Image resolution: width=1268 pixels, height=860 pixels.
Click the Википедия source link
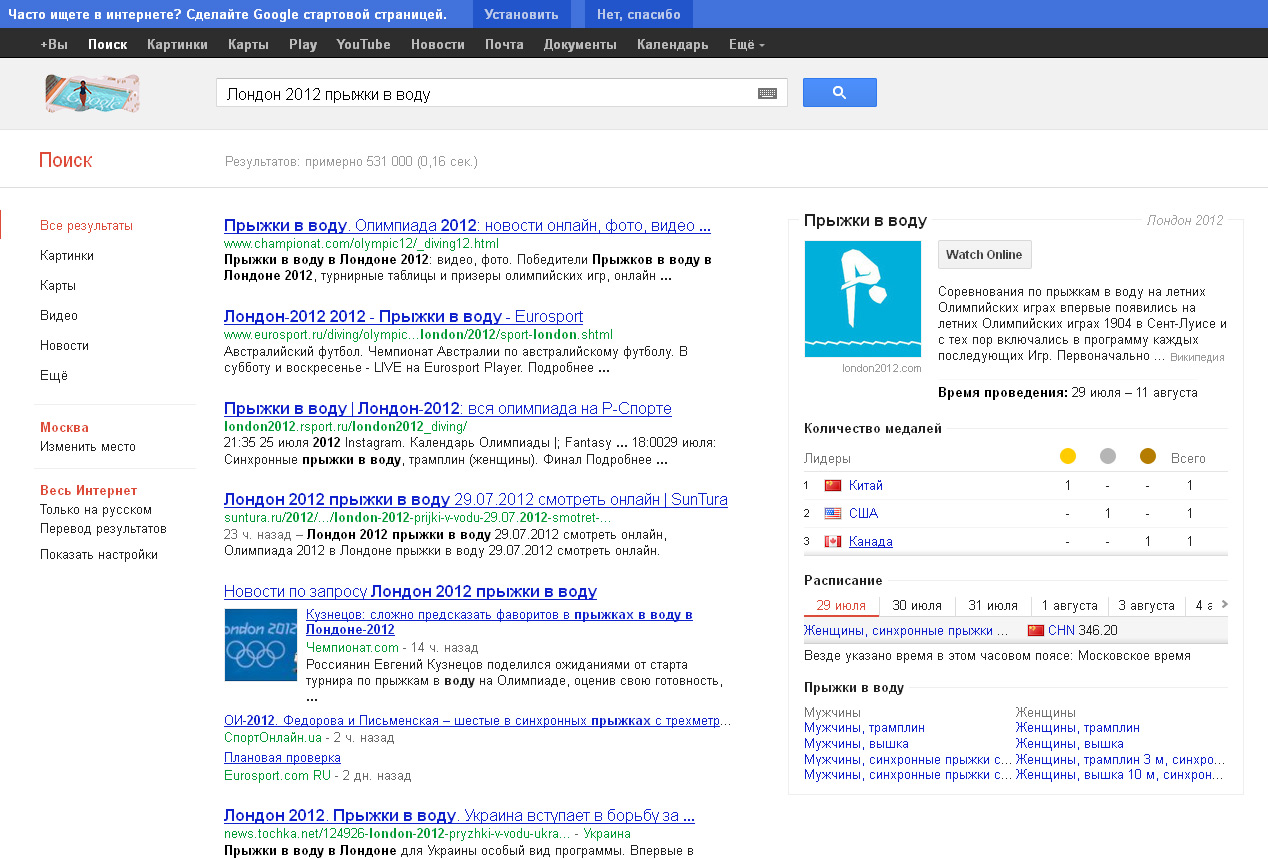1197,357
